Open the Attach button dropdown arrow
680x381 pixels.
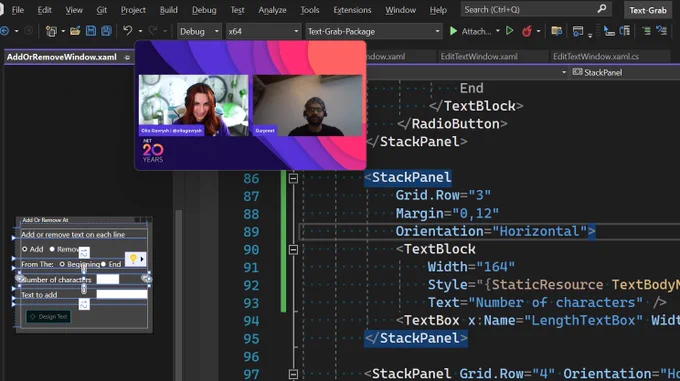[498, 31]
